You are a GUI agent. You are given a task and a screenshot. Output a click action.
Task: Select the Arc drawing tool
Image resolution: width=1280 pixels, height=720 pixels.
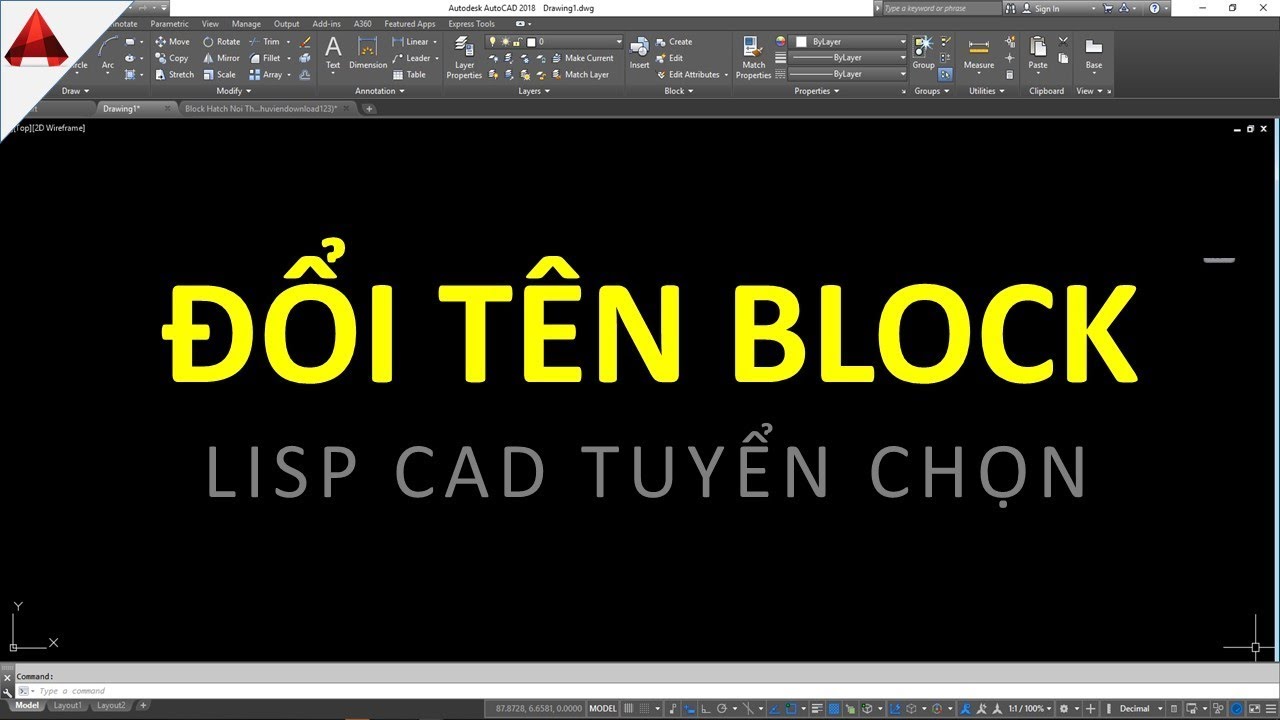tap(108, 54)
